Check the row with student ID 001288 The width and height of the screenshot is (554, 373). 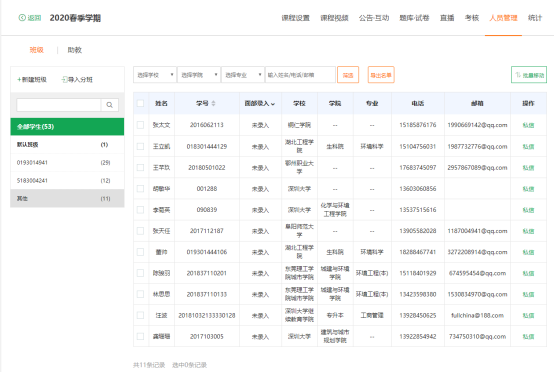coord(140,189)
